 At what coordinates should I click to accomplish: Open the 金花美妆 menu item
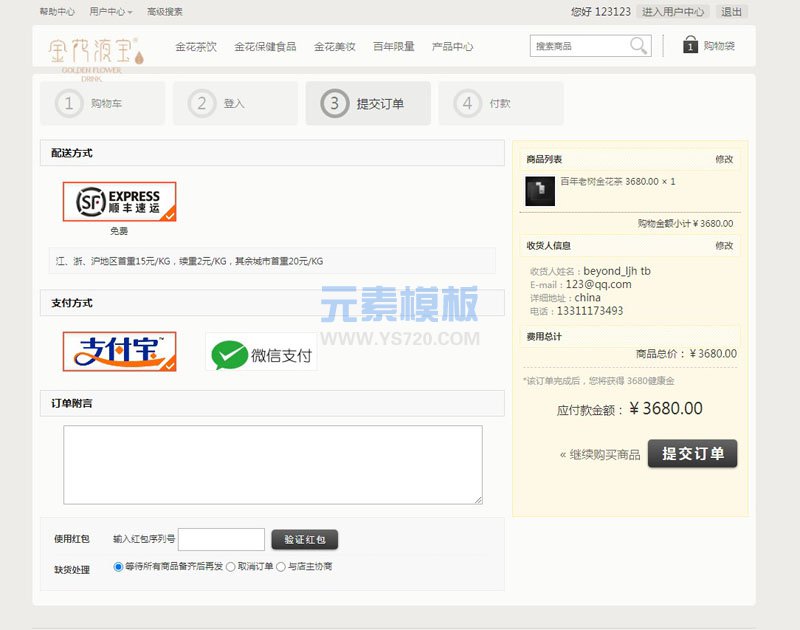(x=334, y=47)
